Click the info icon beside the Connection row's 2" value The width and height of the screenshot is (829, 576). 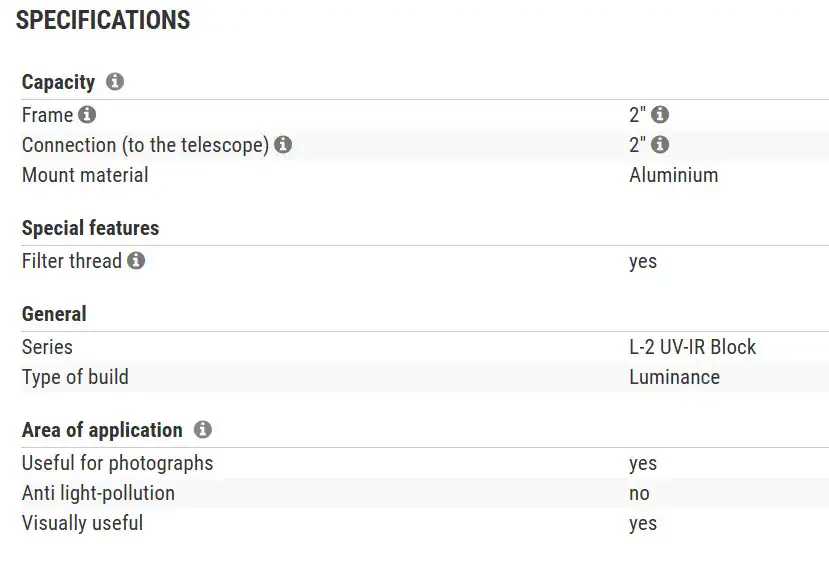(660, 145)
